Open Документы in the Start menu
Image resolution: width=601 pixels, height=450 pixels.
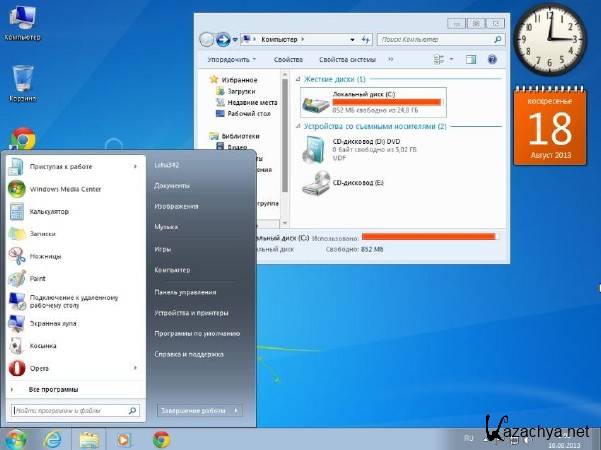172,186
